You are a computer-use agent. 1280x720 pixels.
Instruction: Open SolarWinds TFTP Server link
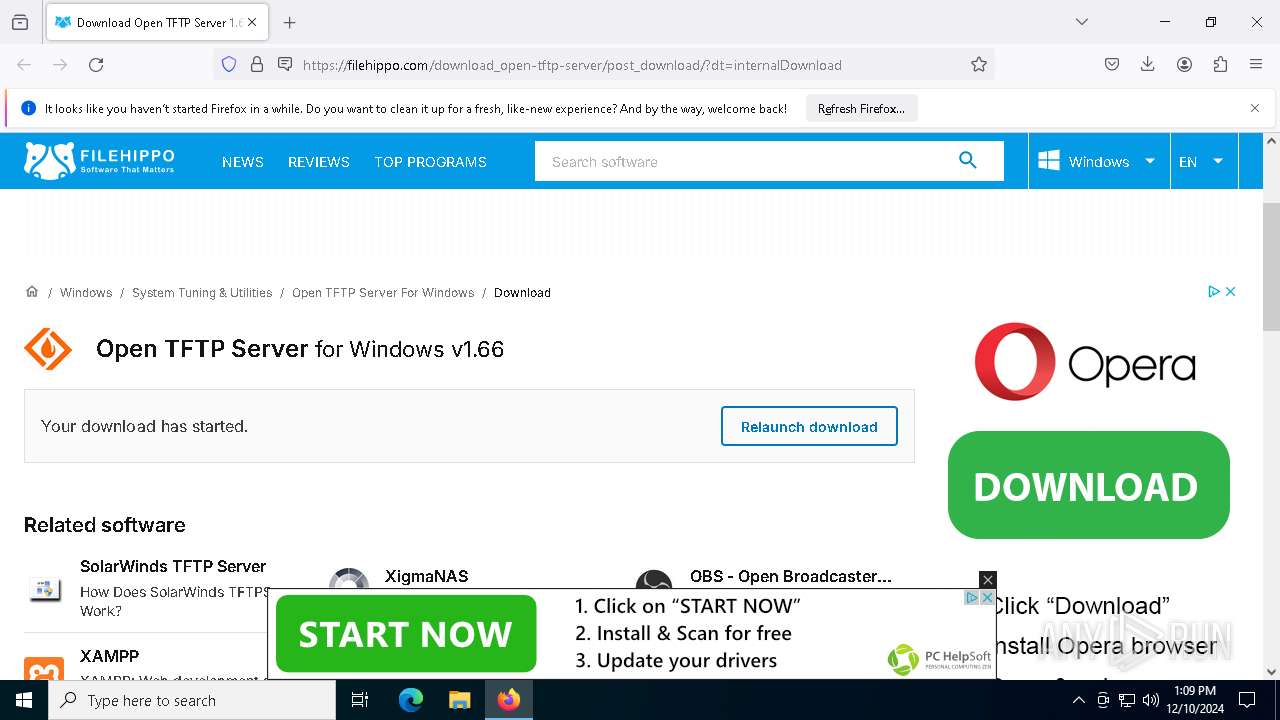[173, 566]
